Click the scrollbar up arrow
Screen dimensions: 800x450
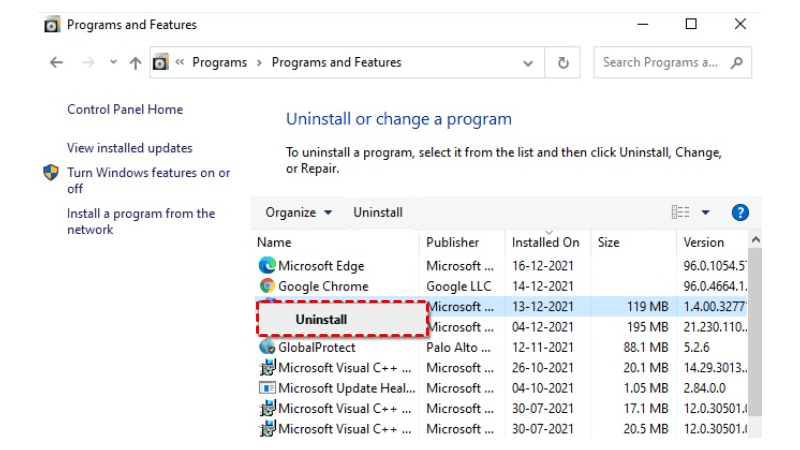point(756,239)
